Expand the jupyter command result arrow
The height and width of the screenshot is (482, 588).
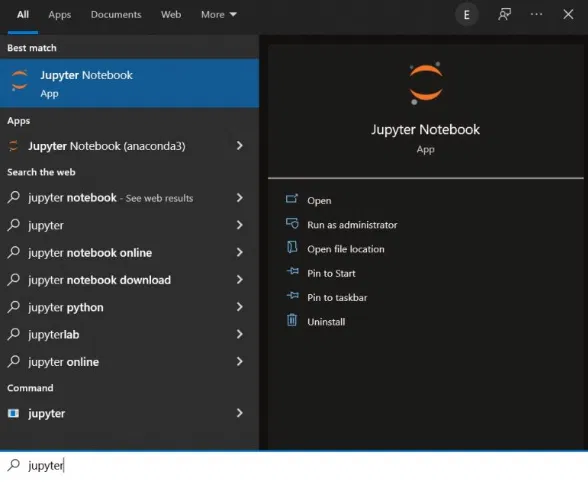coord(240,413)
